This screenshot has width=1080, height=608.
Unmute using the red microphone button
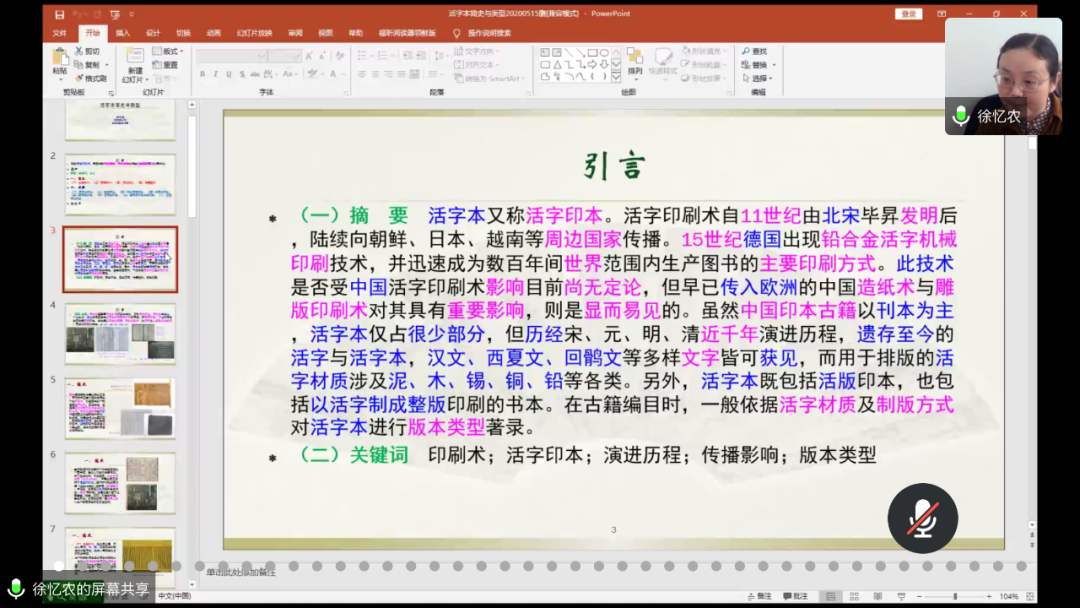pos(922,518)
